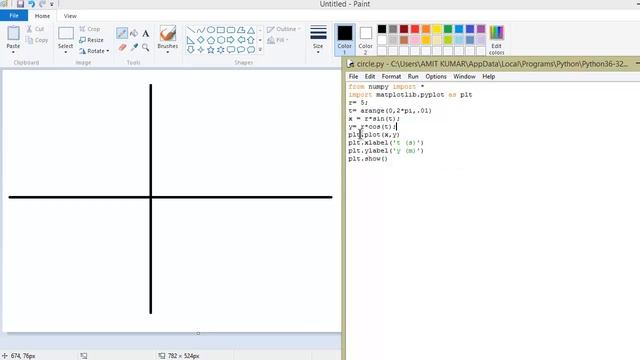Choose the Oval shape
Image resolution: width=640 pixels, height=360 pixels.
coord(211,30)
